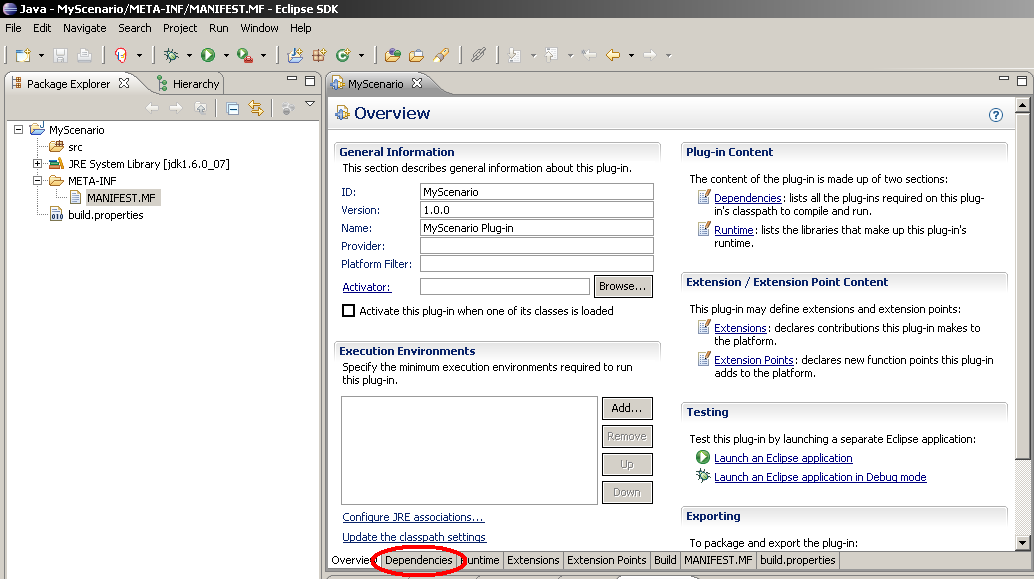Open the Navigate menu

pyautogui.click(x=84, y=28)
